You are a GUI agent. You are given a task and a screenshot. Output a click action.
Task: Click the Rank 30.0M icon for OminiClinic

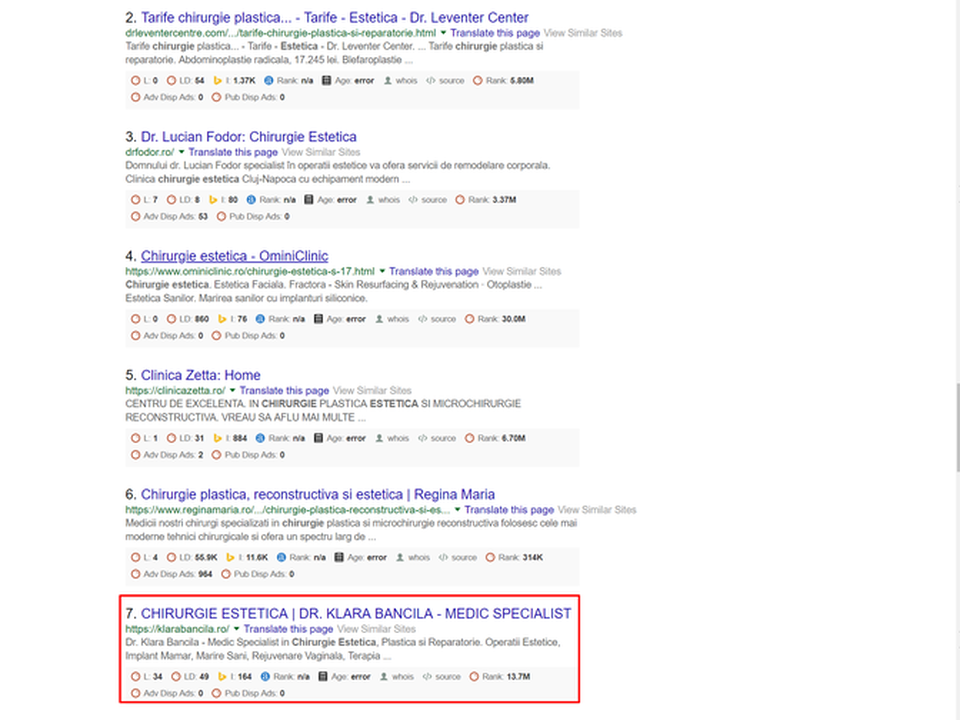tap(470, 319)
